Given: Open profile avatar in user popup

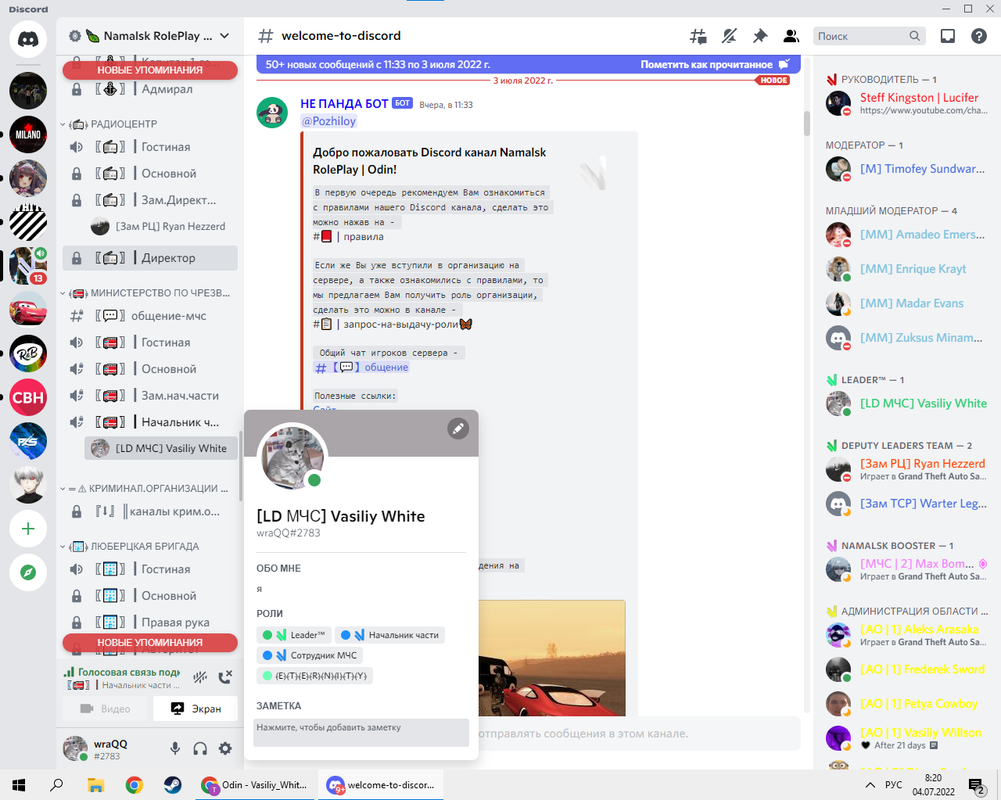Looking at the screenshot, I should (292, 457).
